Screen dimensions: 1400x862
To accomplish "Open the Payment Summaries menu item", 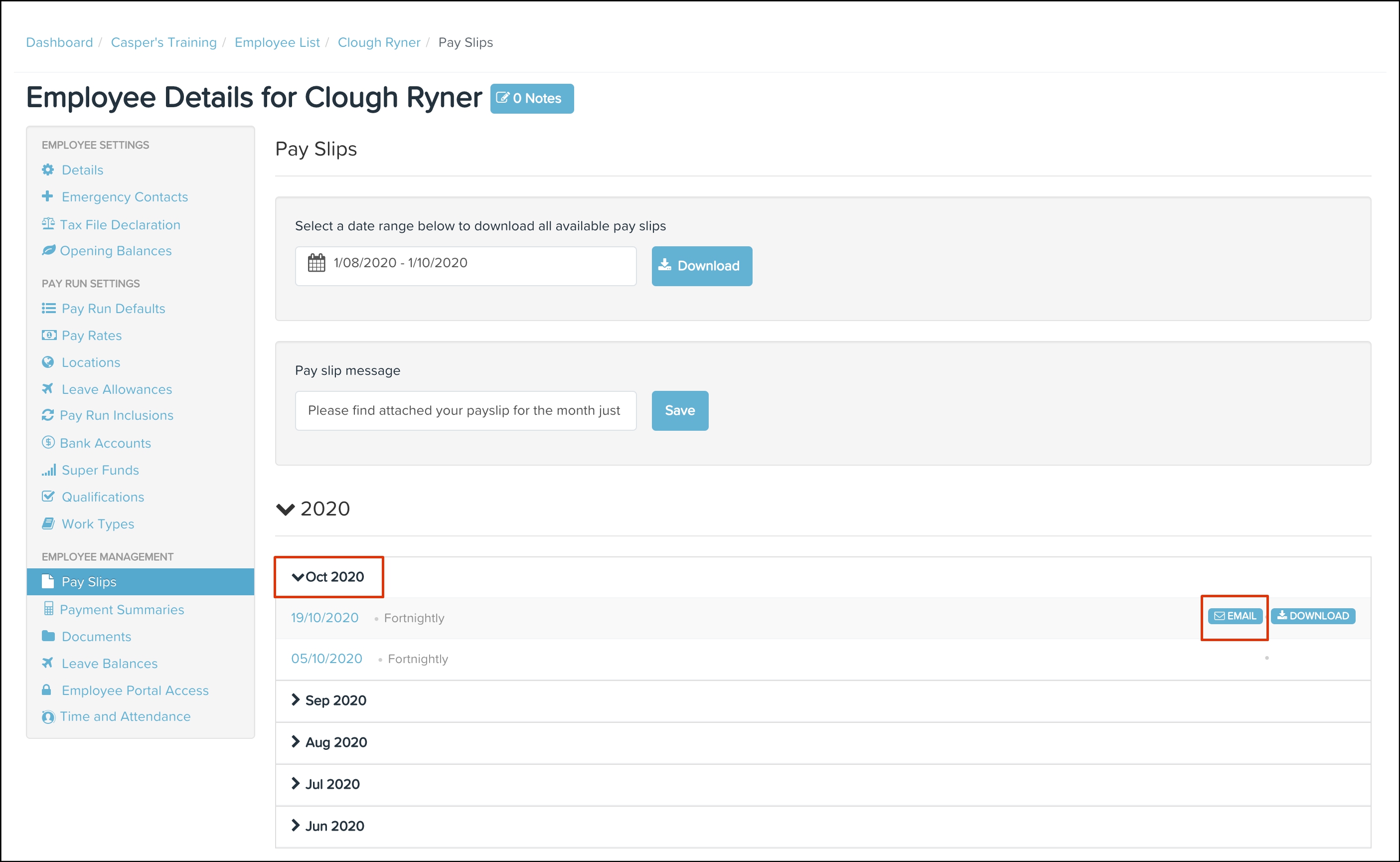I will pos(122,609).
